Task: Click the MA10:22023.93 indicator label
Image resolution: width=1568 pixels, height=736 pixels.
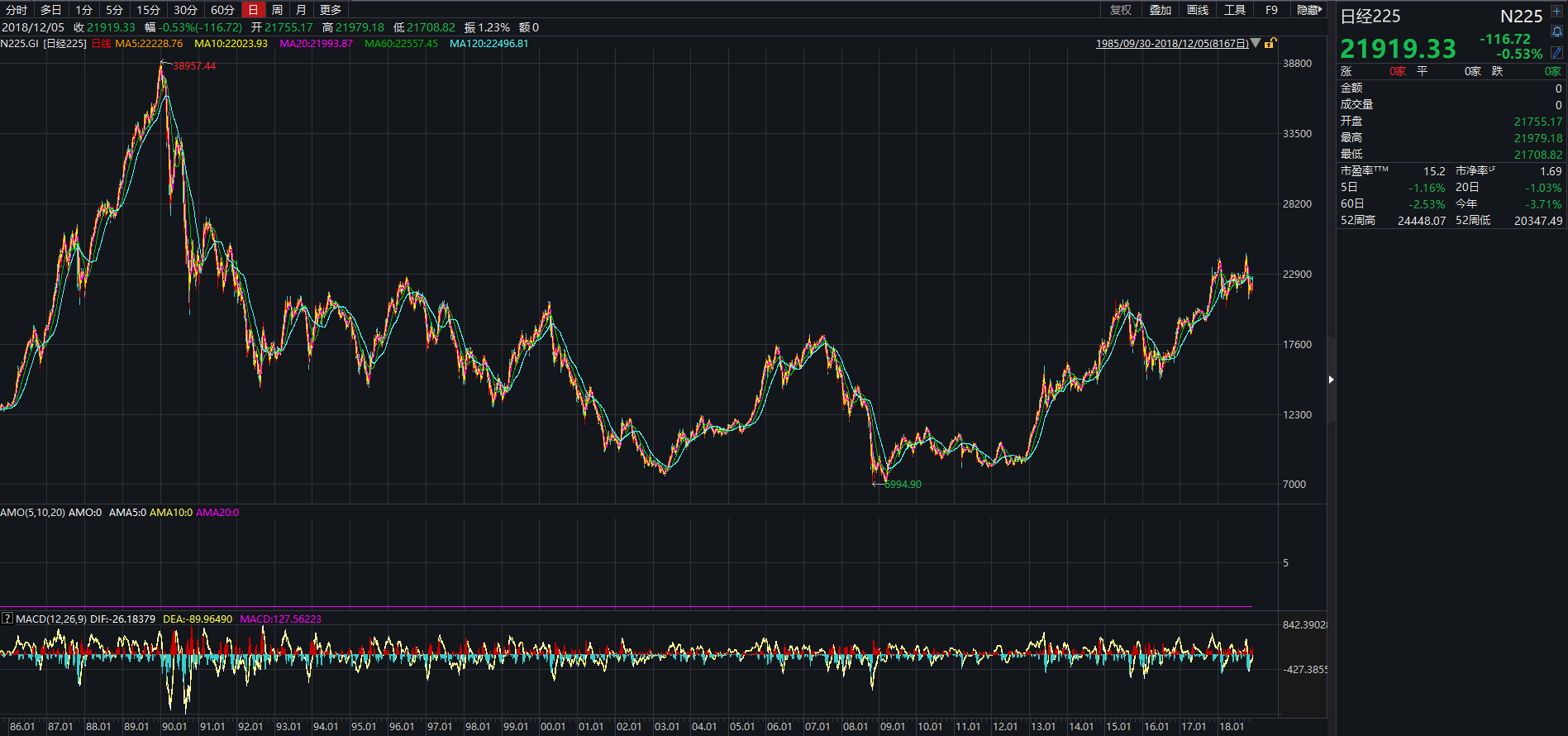Action: click(231, 43)
